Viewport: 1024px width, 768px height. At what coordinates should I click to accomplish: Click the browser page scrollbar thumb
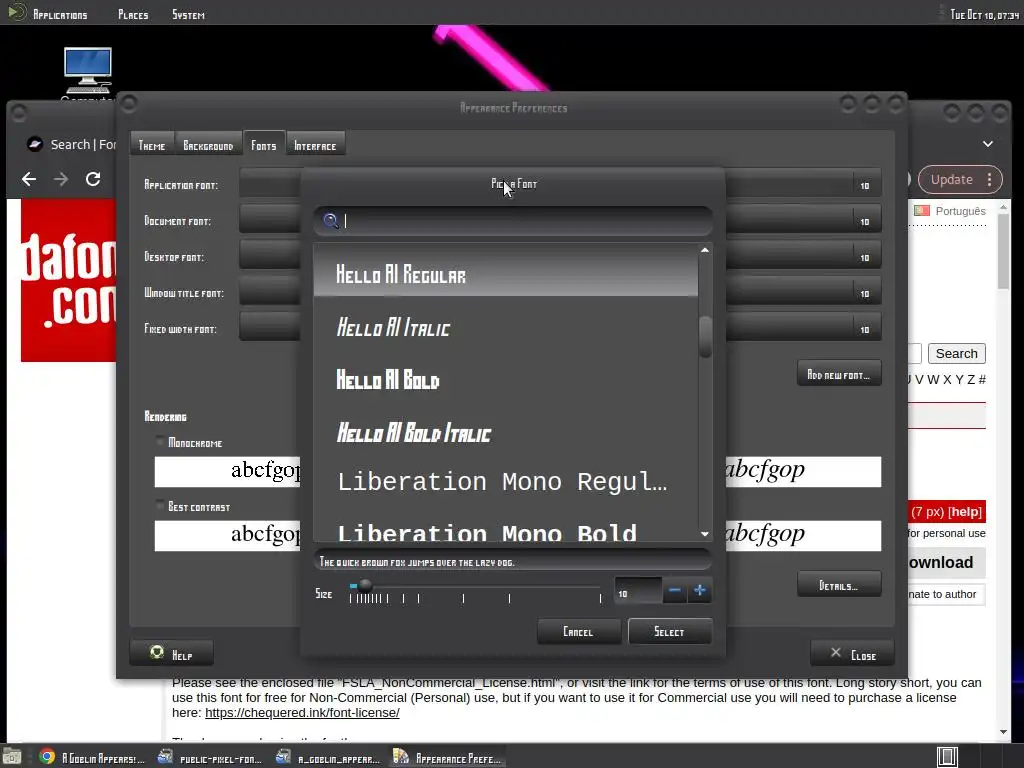[x=1003, y=251]
